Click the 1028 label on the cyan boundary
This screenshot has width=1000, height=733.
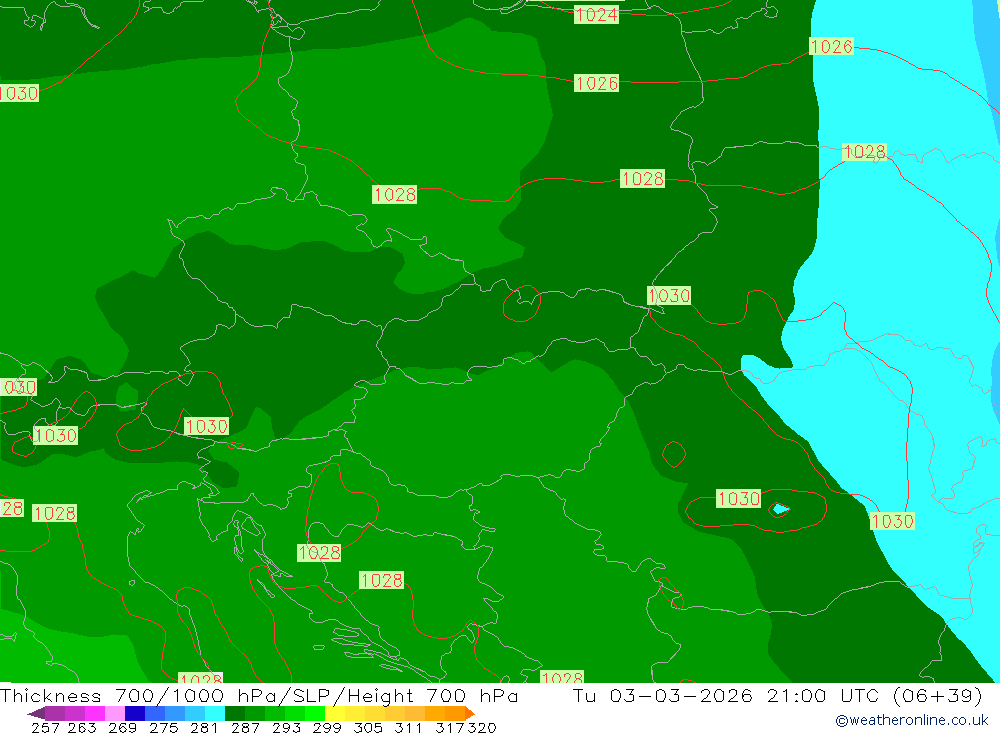[x=864, y=152]
